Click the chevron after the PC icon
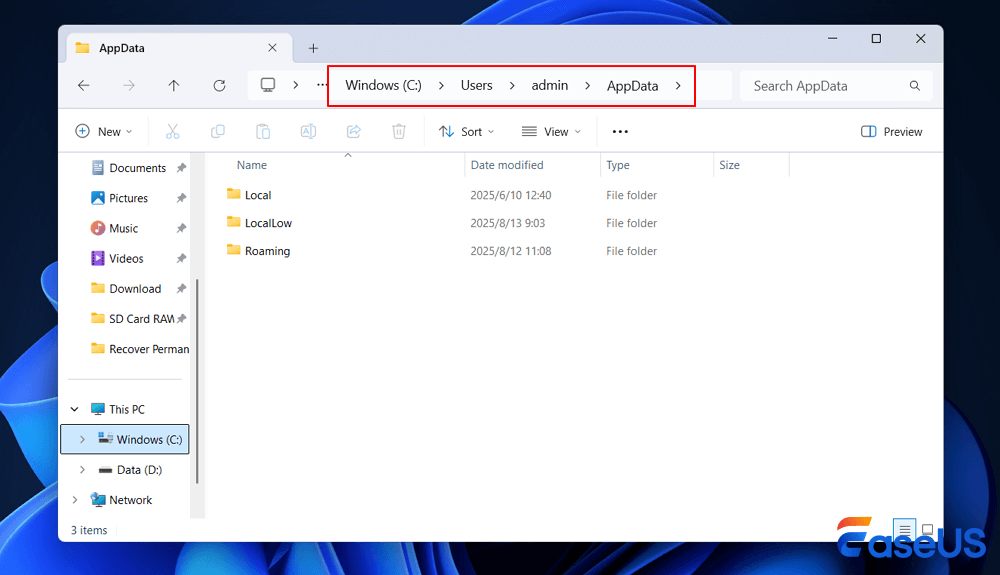 point(295,85)
